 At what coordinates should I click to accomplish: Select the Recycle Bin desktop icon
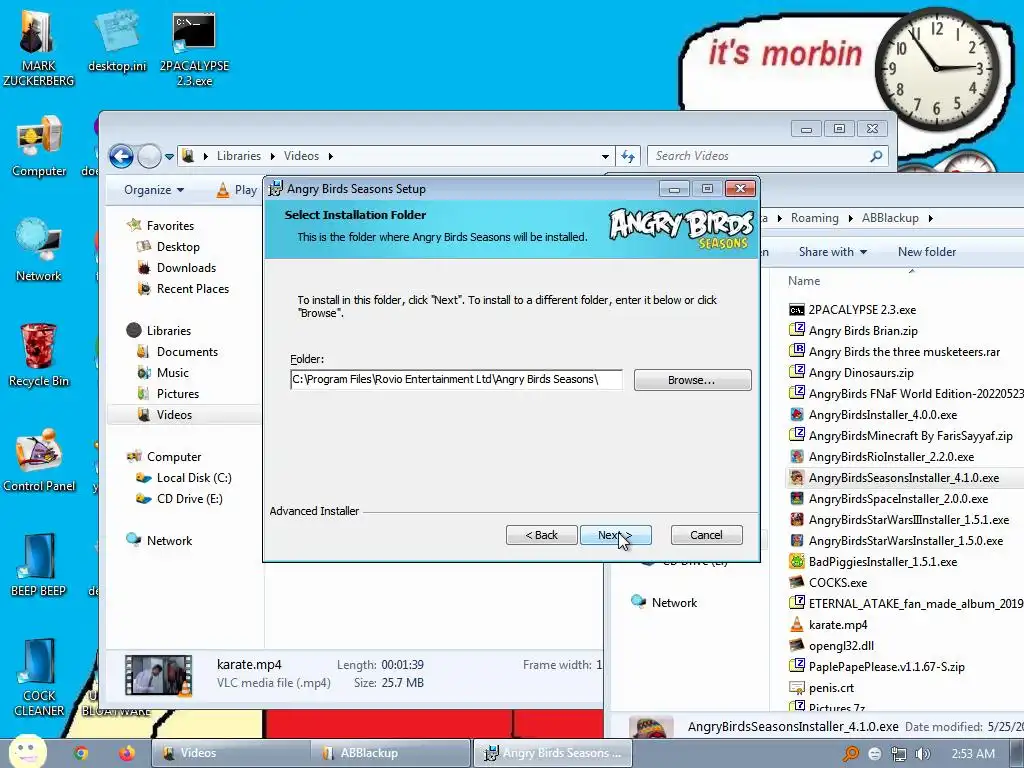pyautogui.click(x=39, y=355)
